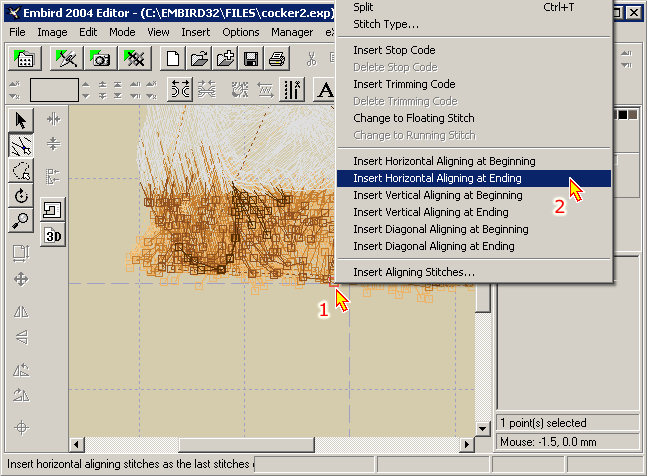Screen dimensions: 647x476
Task: Click the brown-gray color swatch in palette
Action: pos(633,115)
